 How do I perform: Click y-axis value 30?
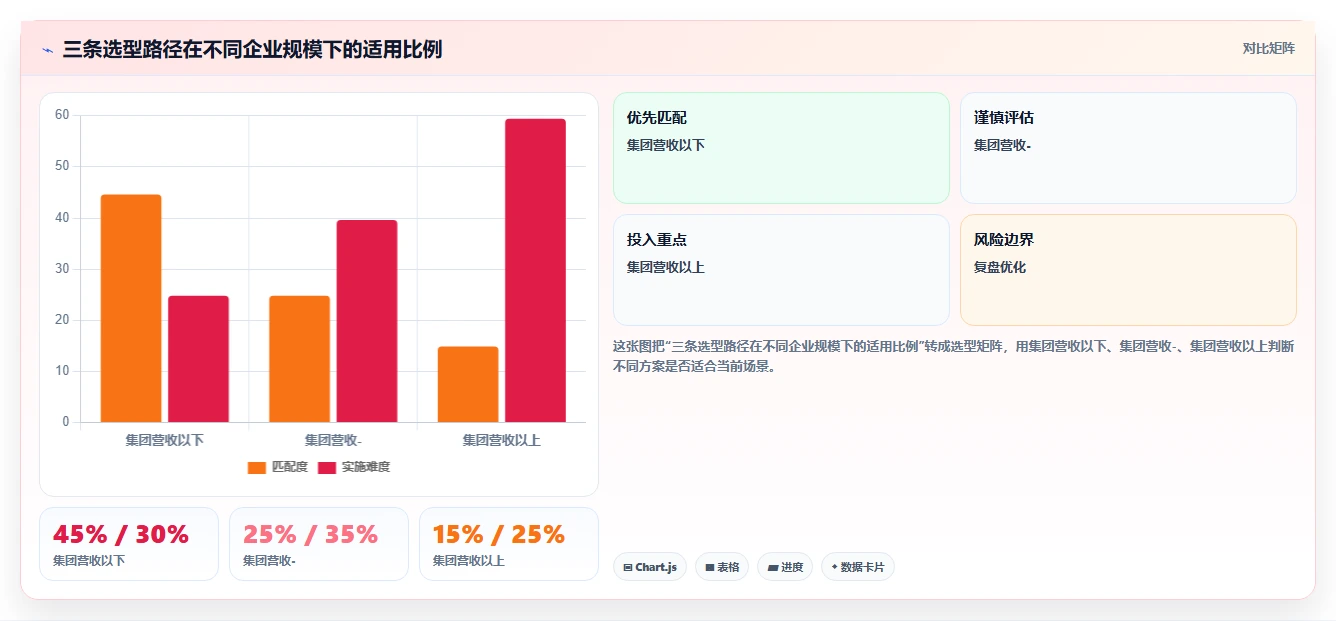pos(62,269)
